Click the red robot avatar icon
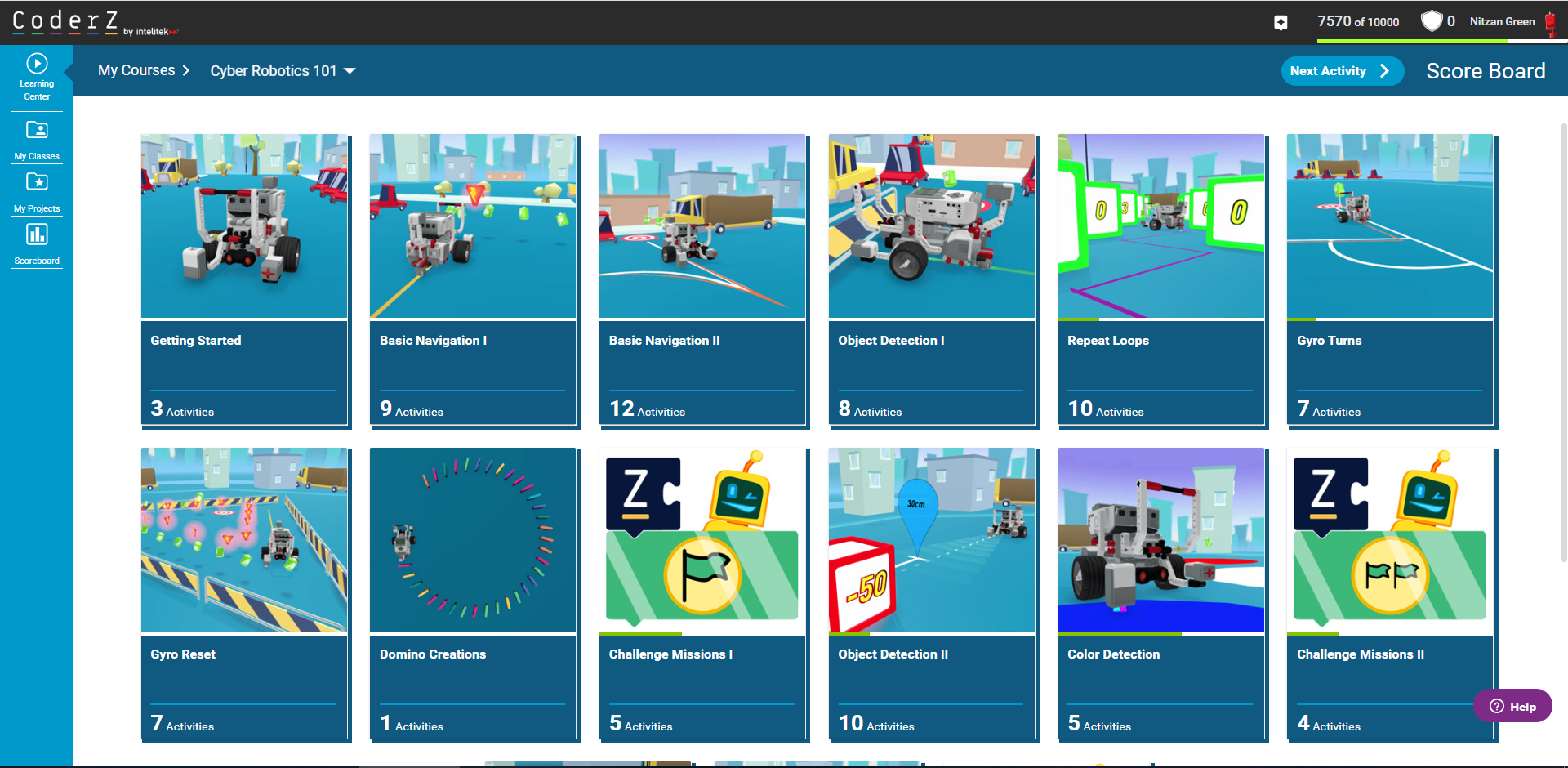This screenshot has width=1568, height=768. 1550,23
